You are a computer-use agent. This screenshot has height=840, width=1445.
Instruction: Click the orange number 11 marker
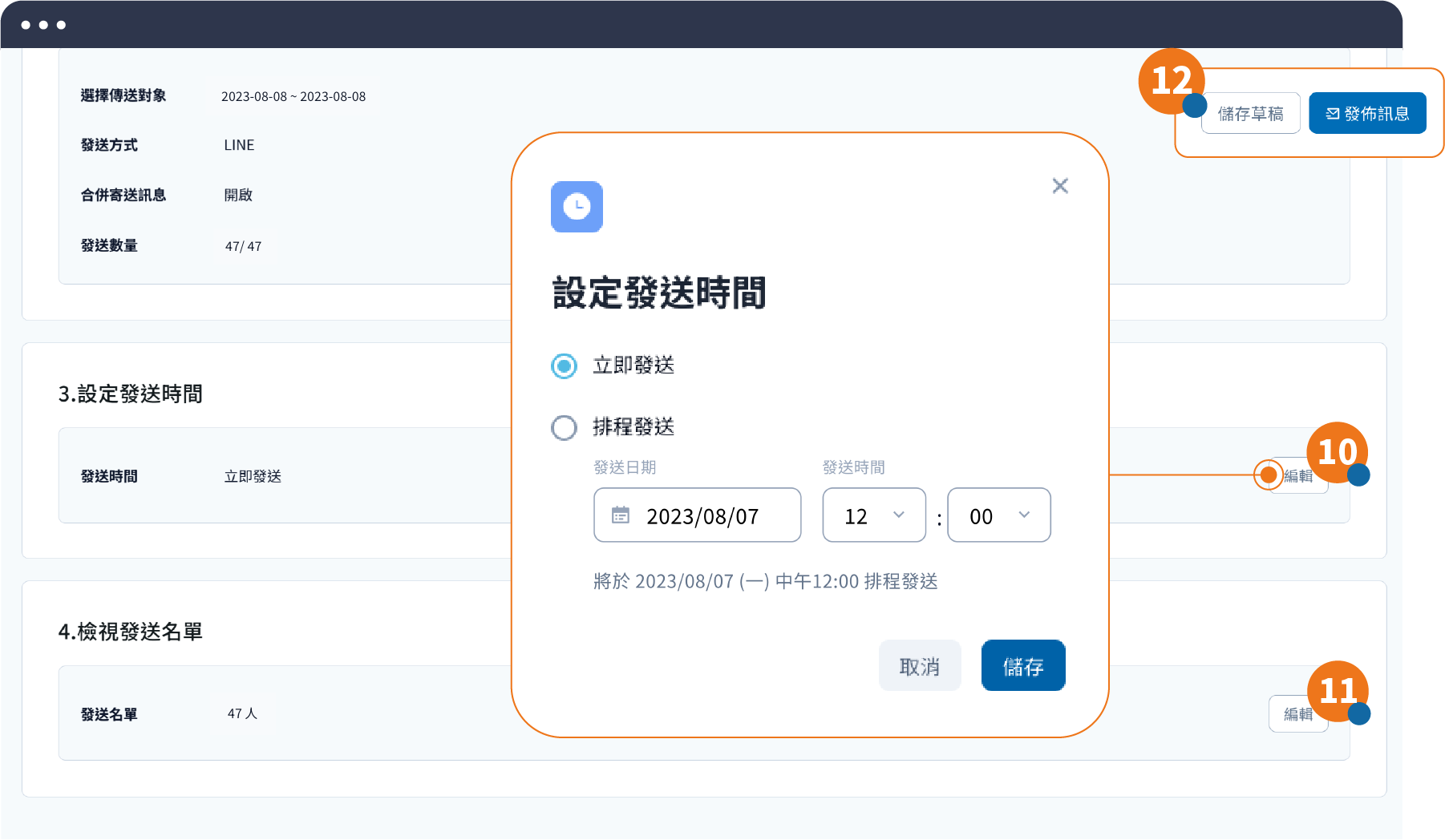[x=1337, y=690]
